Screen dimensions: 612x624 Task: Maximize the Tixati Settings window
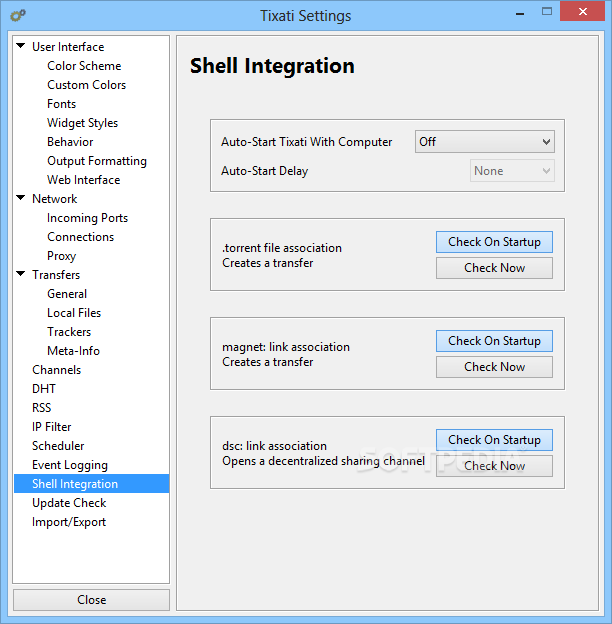547,12
